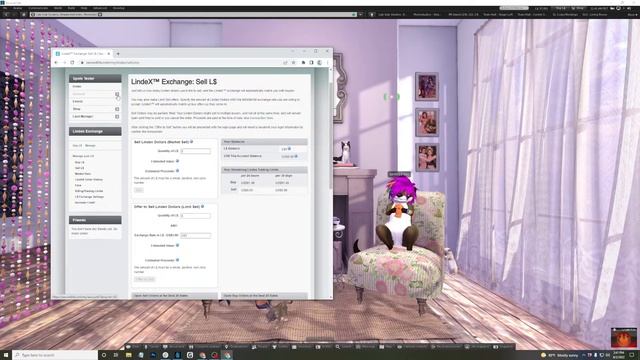640x360 pixels.
Task: Open help icon next to L$ Balance value
Action: (289, 149)
